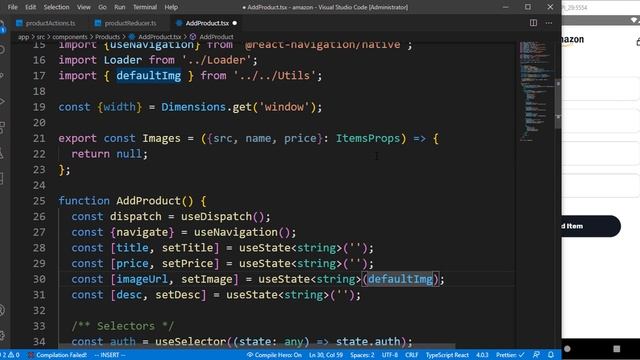Open the Source Control activity bar icon

tap(2, 76)
